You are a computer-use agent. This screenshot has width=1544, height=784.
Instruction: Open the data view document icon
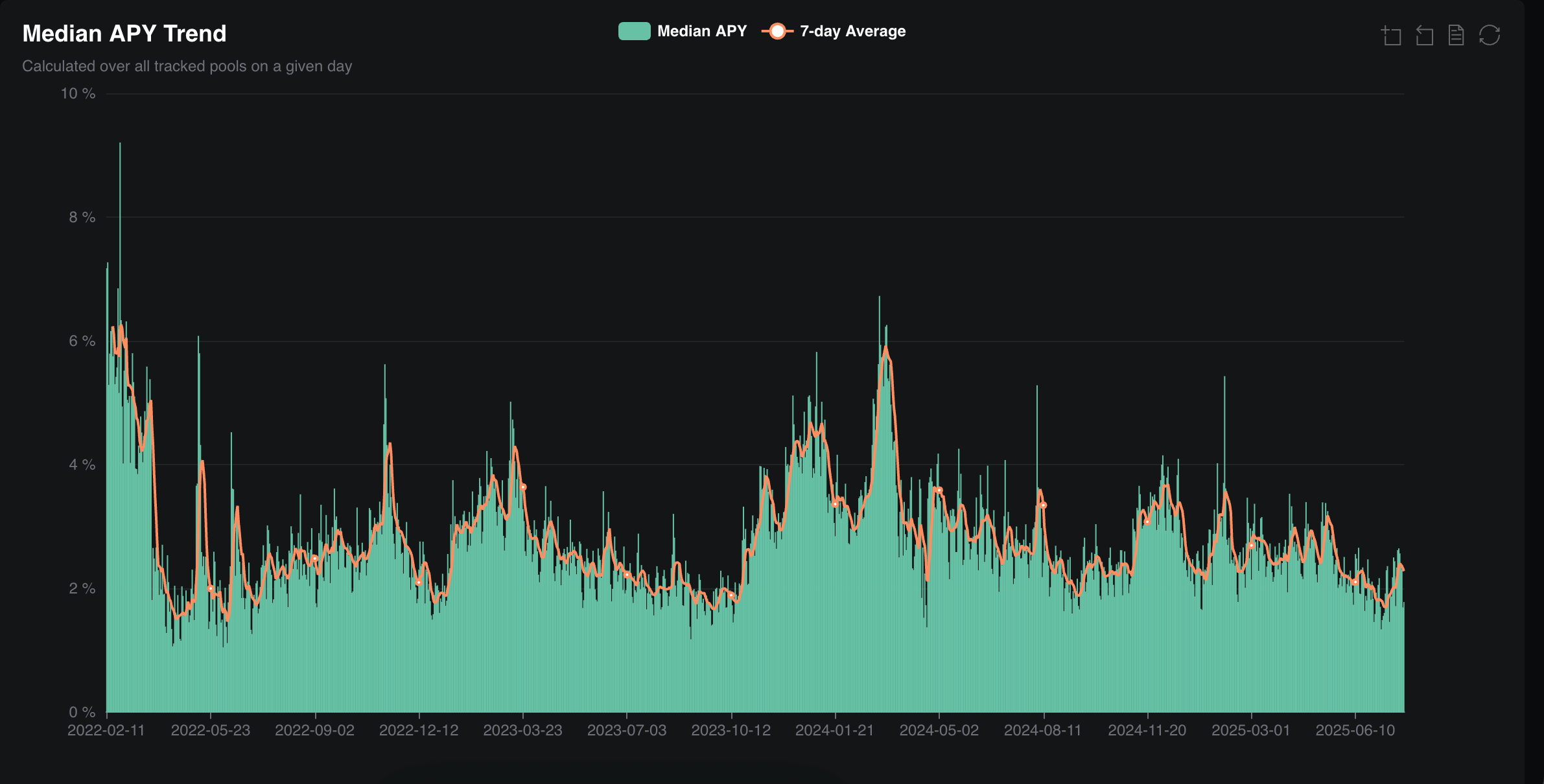1456,36
